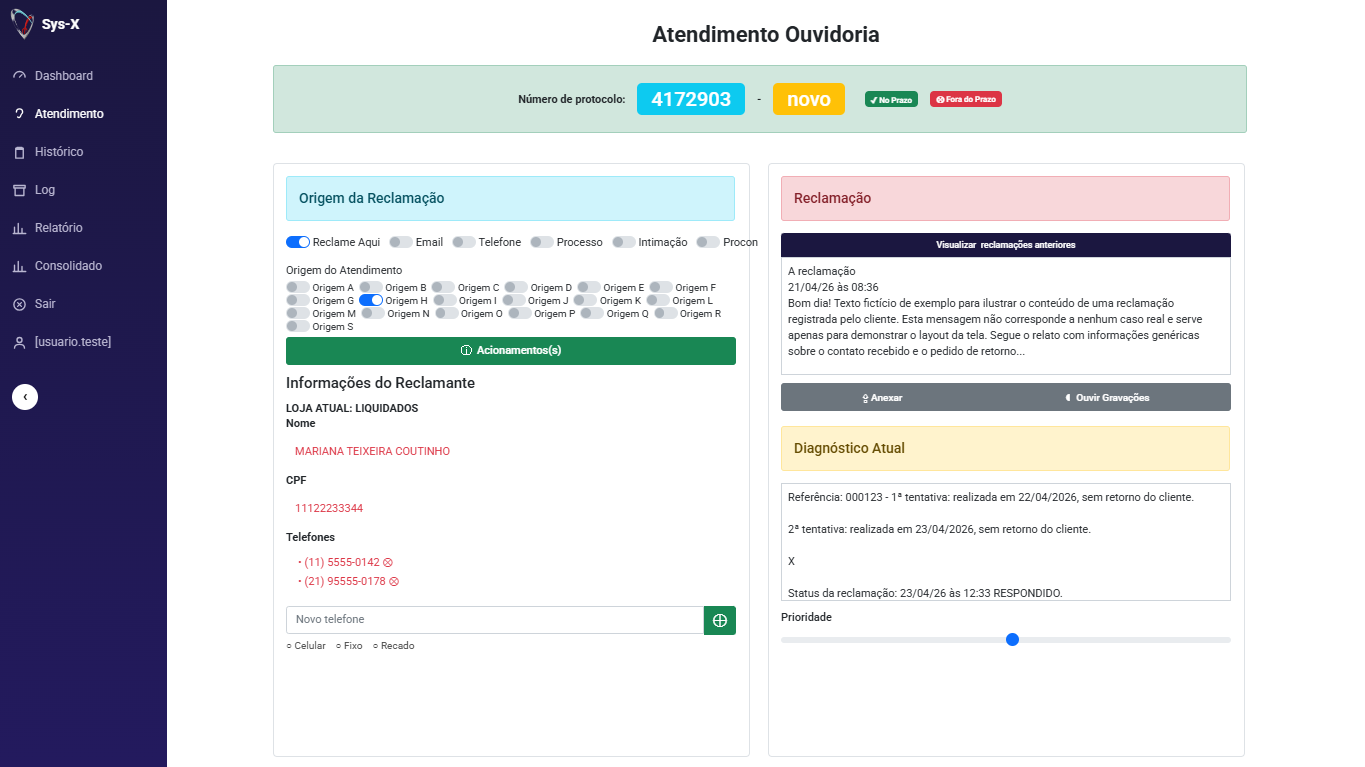Click the Dashboard gauge icon
This screenshot has height=767, width=1365.
[19, 76]
